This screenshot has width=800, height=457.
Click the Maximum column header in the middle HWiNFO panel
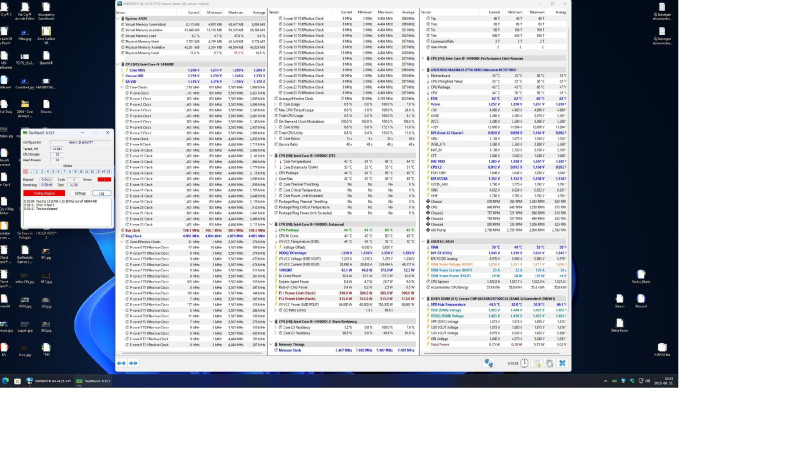(385, 12)
